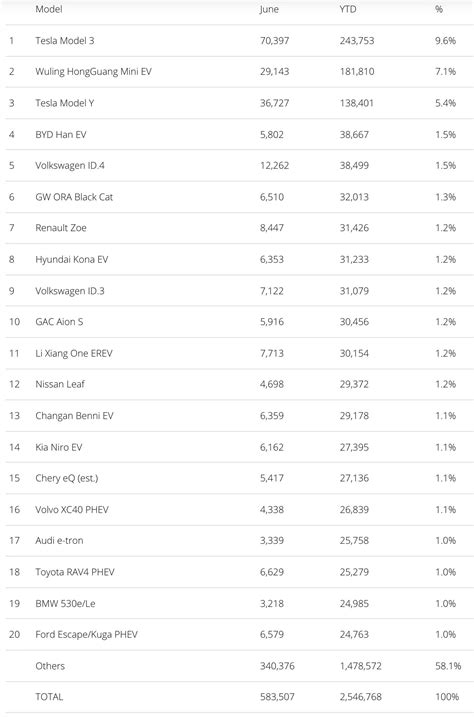
Task: Click Hyundai Kona EV model name
Action: 72,260
